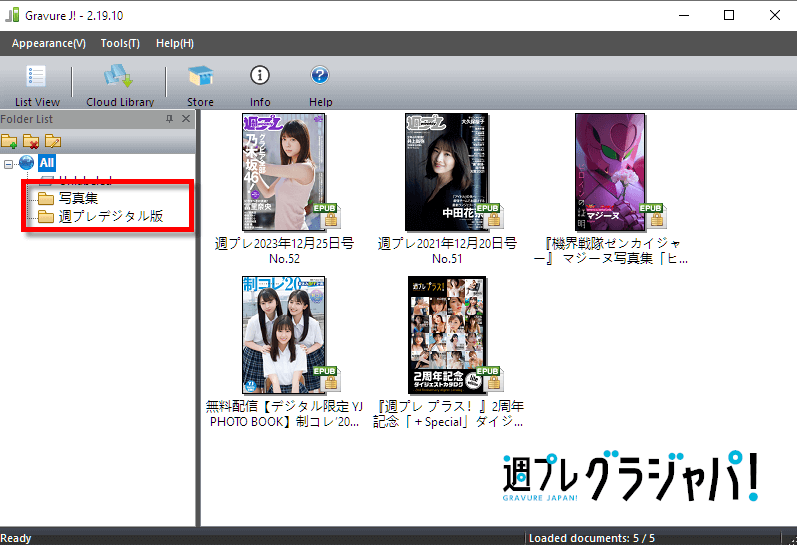Open Help from the toolbar
Screen dimensions: 797x545
(320, 86)
